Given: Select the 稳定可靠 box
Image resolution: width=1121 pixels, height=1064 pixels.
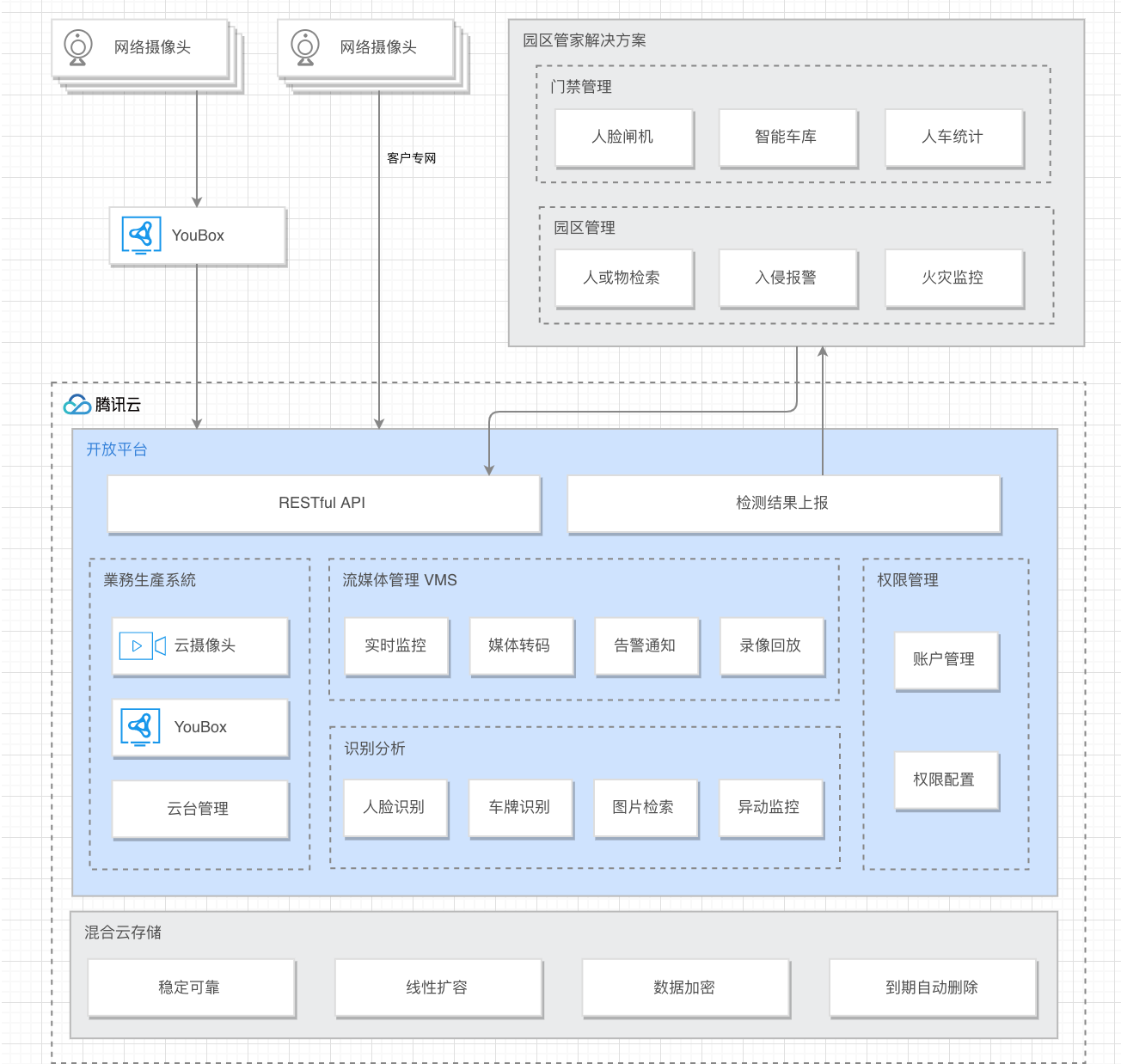Looking at the screenshot, I should 191,988.
